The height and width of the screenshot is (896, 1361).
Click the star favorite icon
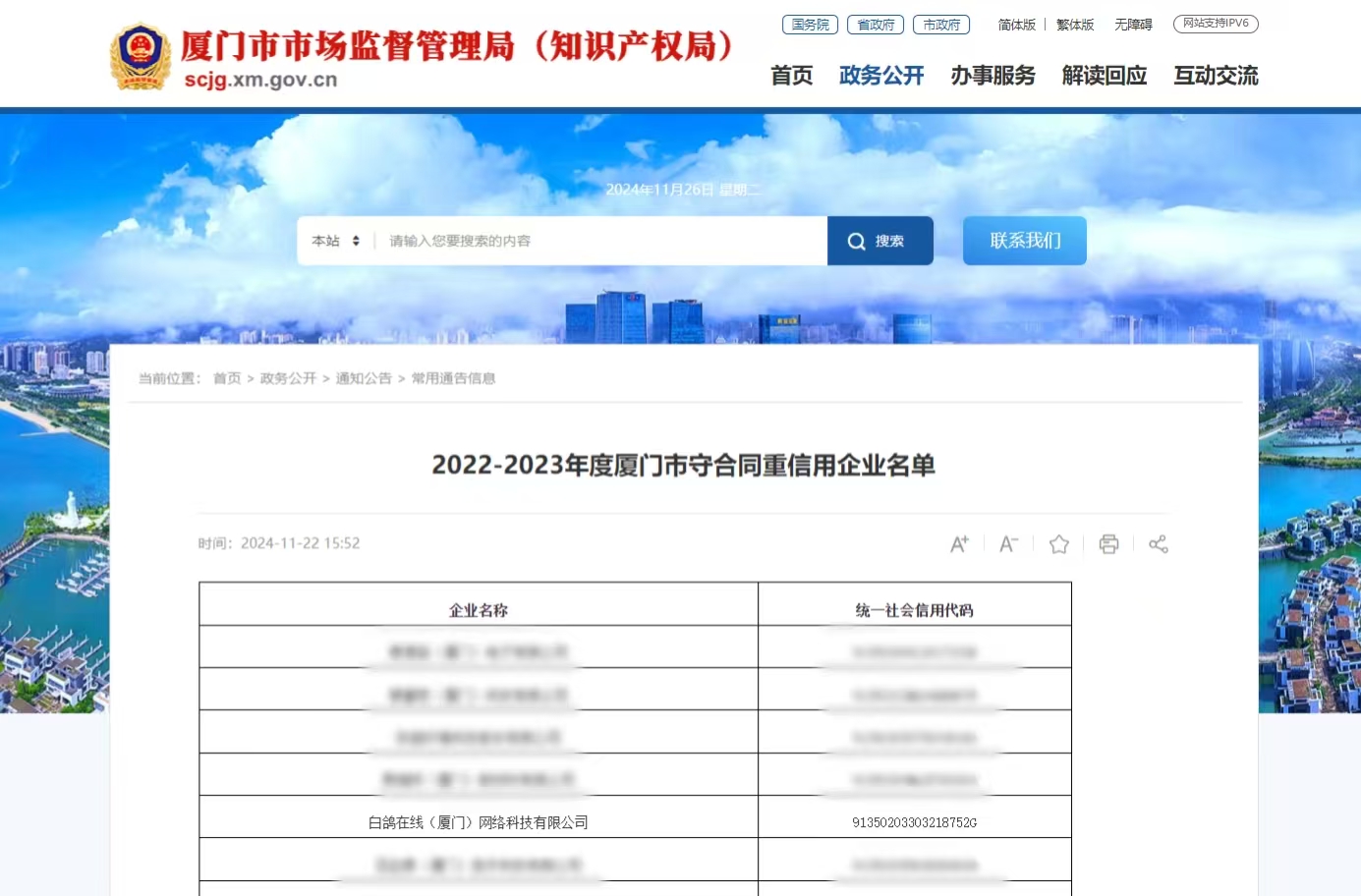[x=1058, y=544]
